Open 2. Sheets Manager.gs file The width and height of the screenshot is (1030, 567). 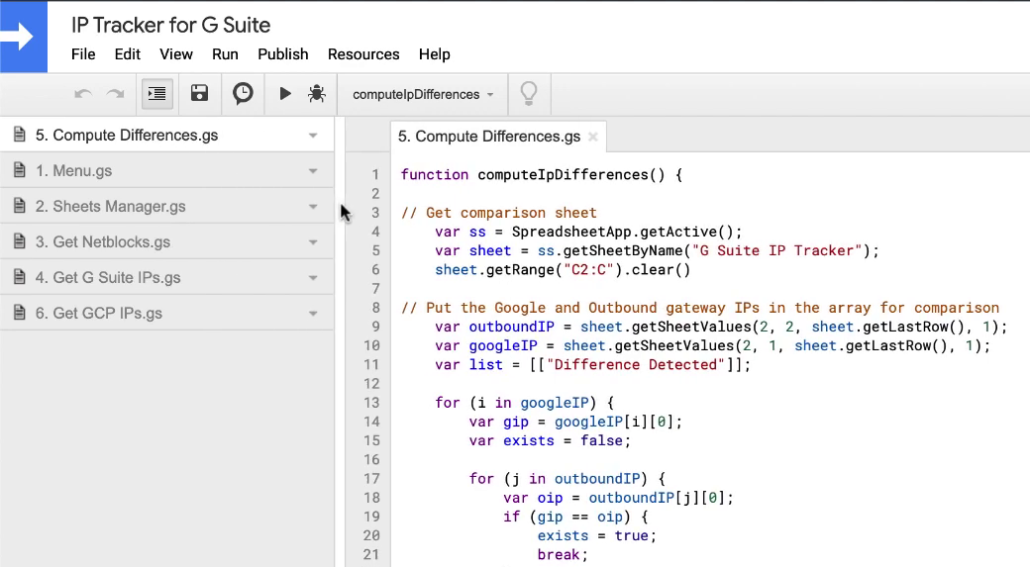(x=167, y=206)
